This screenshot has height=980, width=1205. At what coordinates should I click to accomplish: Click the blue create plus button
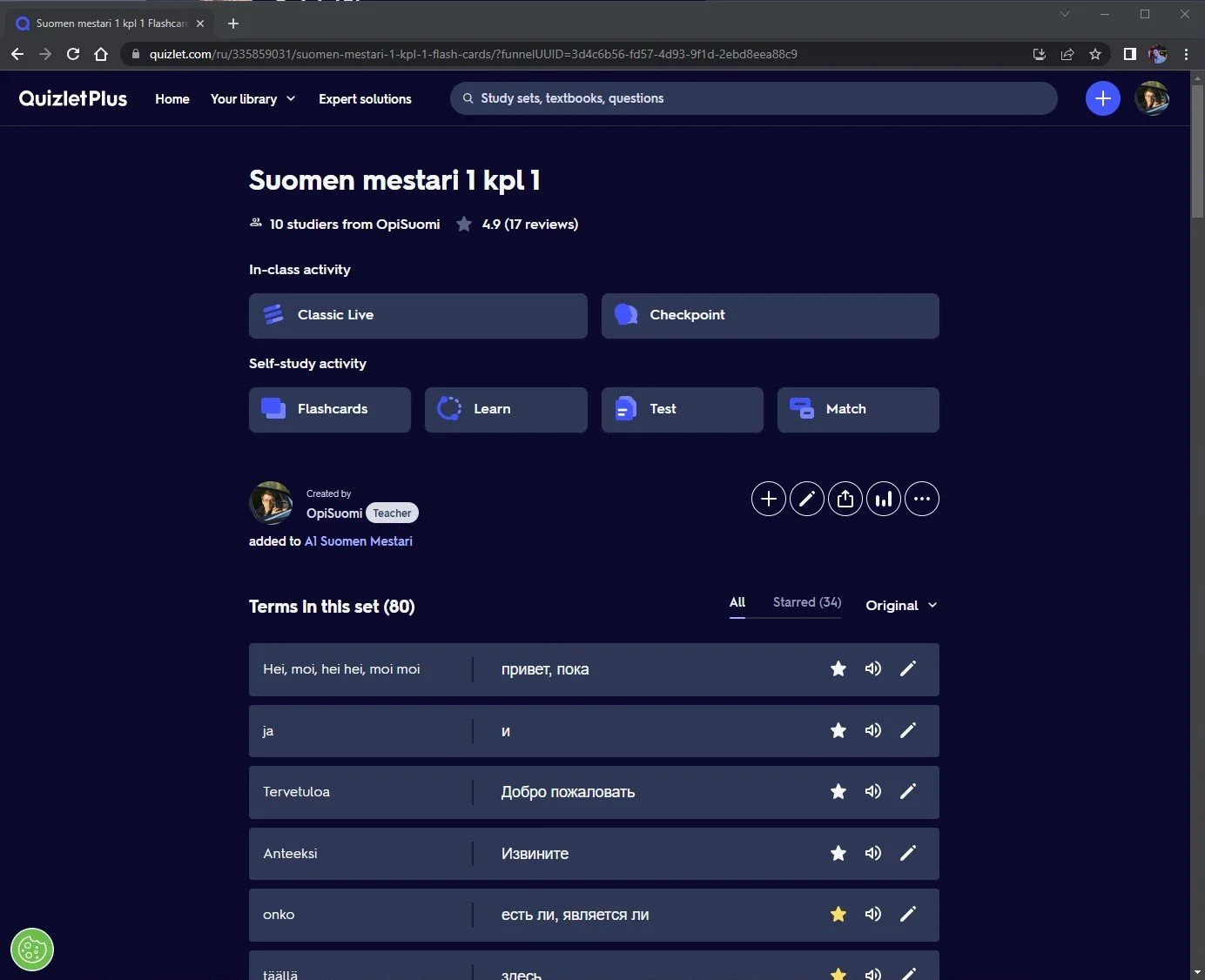coord(1102,98)
